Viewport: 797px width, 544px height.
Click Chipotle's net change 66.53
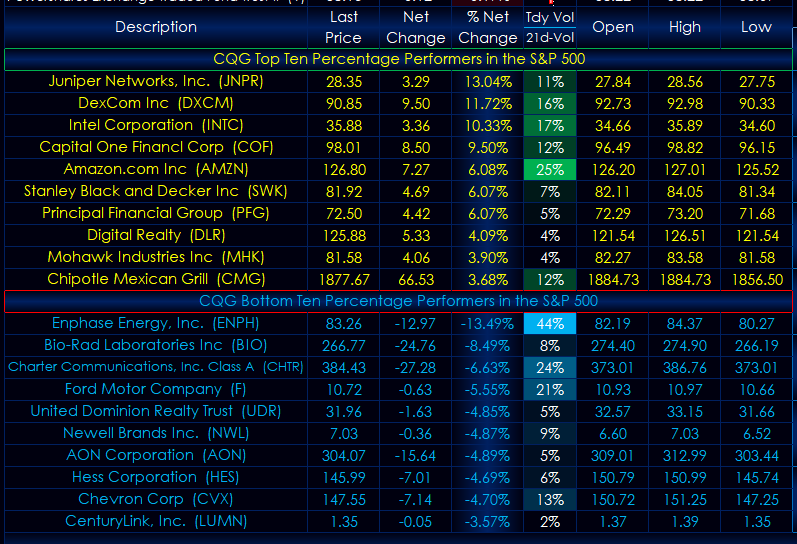[416, 279]
